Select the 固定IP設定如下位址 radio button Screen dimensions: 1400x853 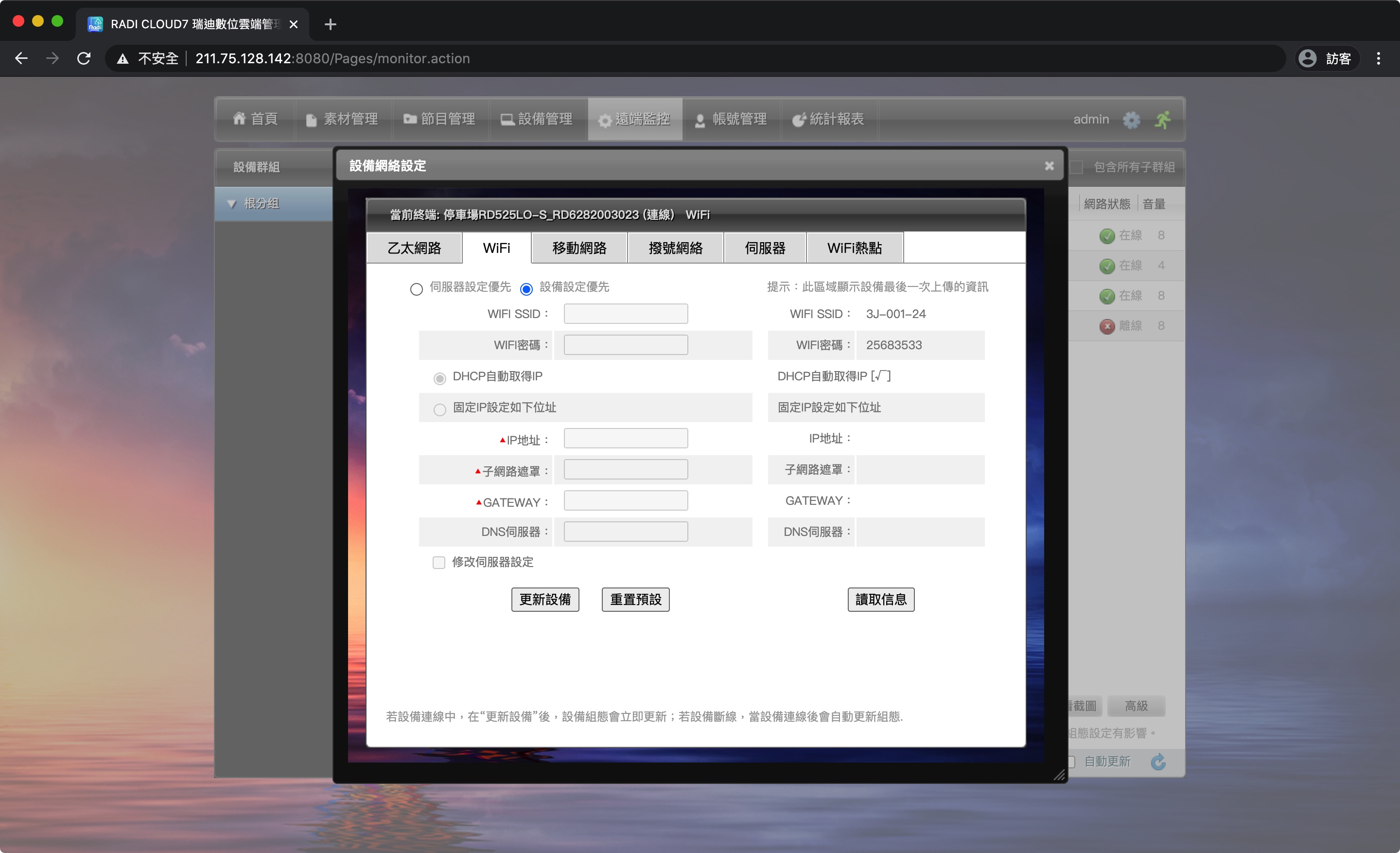click(440, 409)
